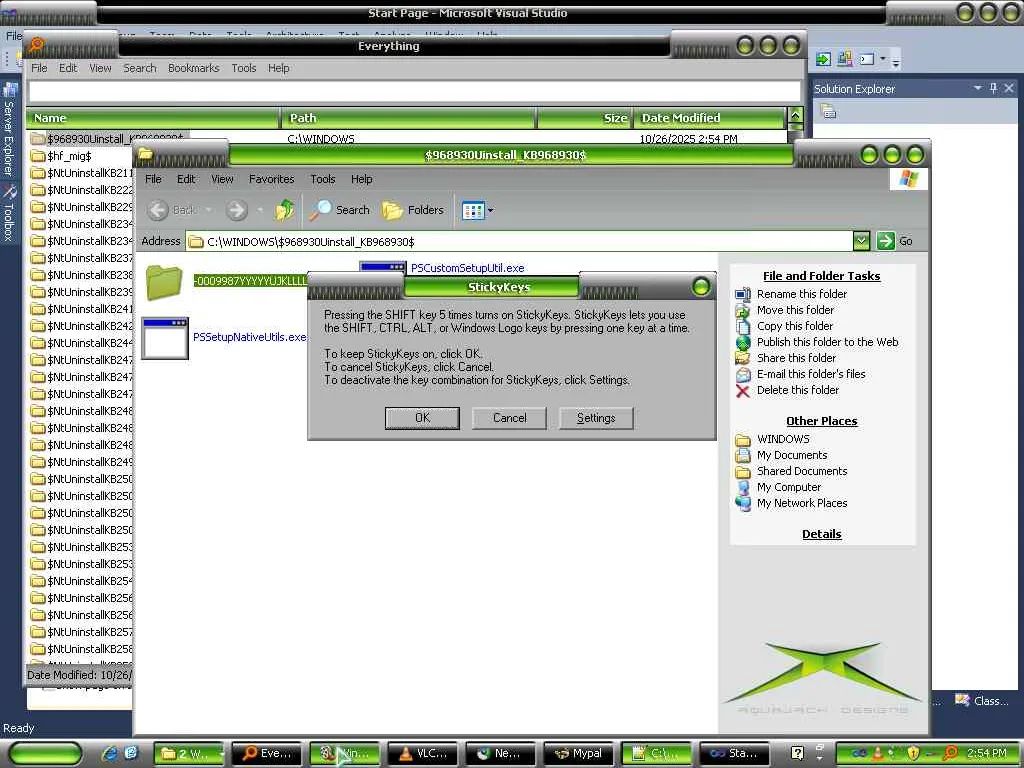The image size is (1024, 768).
Task: Open the Search pane in Explorer toolbar
Action: (339, 210)
